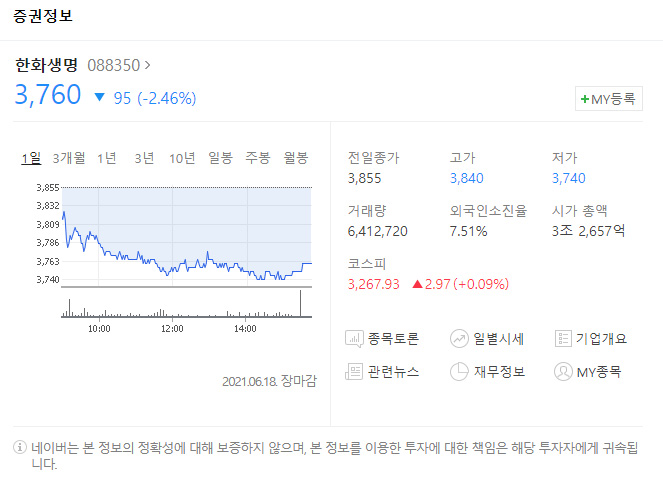Open the 기업개요 link
The height and width of the screenshot is (487, 663).
[x=601, y=339]
